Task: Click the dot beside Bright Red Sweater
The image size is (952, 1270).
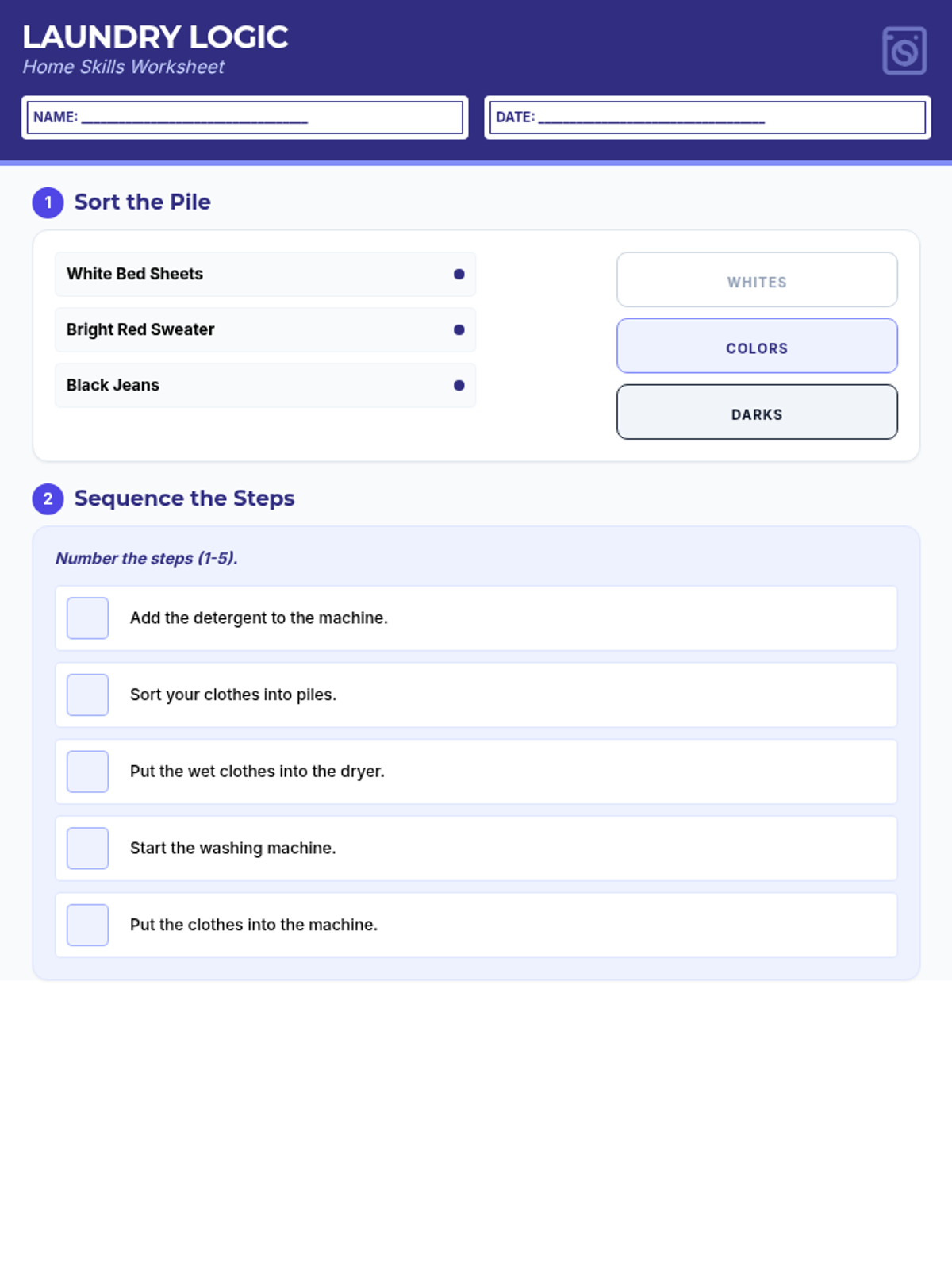Action: point(459,330)
